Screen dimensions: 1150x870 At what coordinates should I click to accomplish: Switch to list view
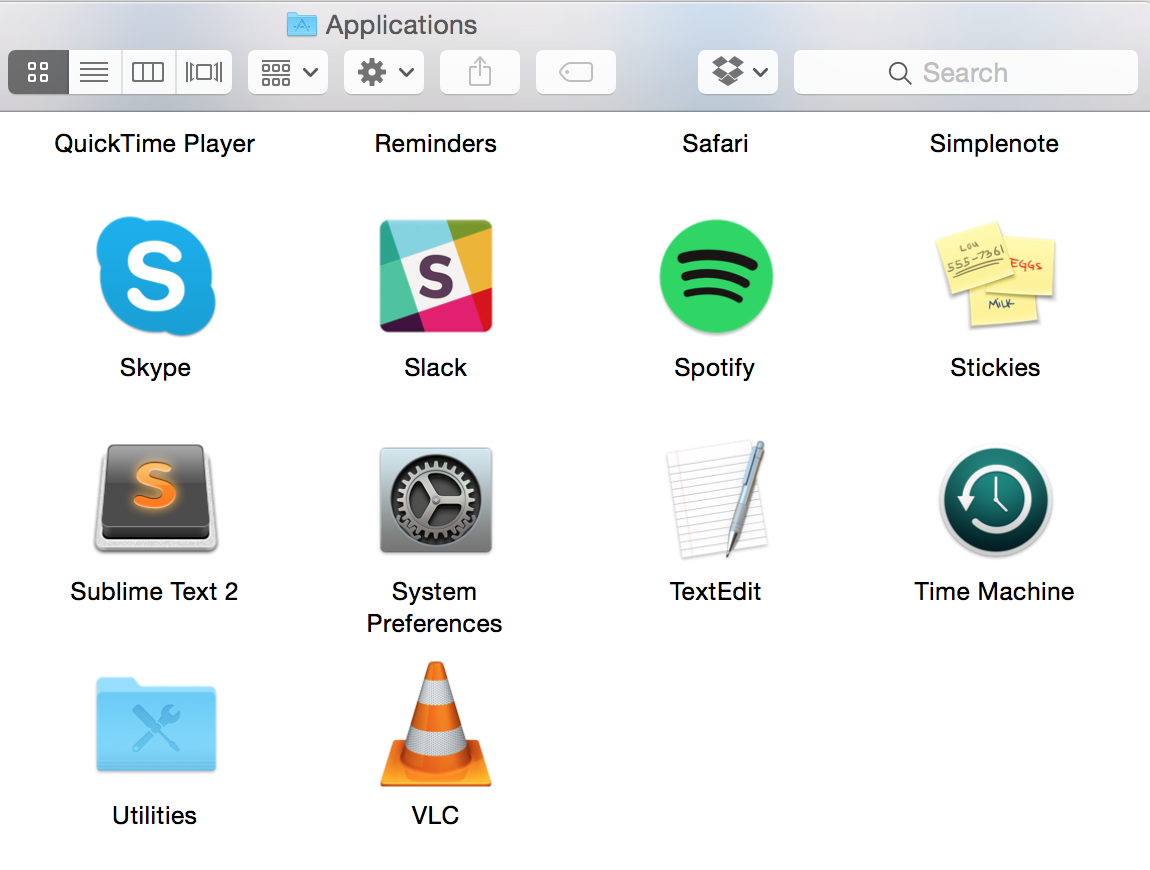[x=95, y=72]
